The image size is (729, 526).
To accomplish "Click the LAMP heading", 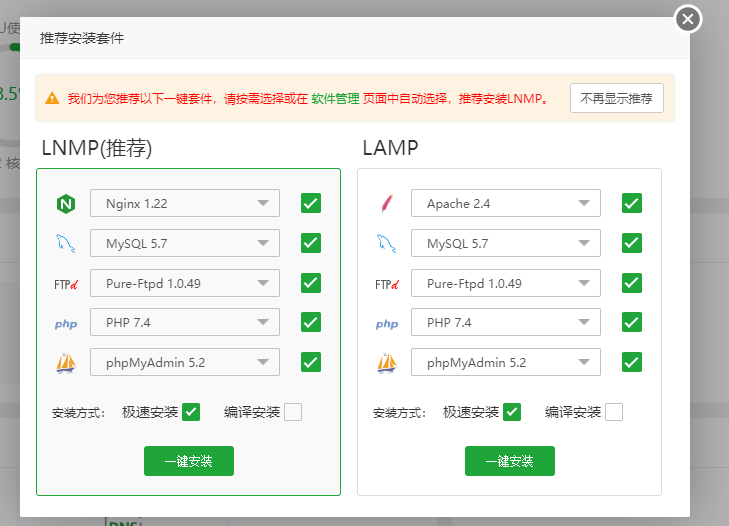I will click(390, 148).
